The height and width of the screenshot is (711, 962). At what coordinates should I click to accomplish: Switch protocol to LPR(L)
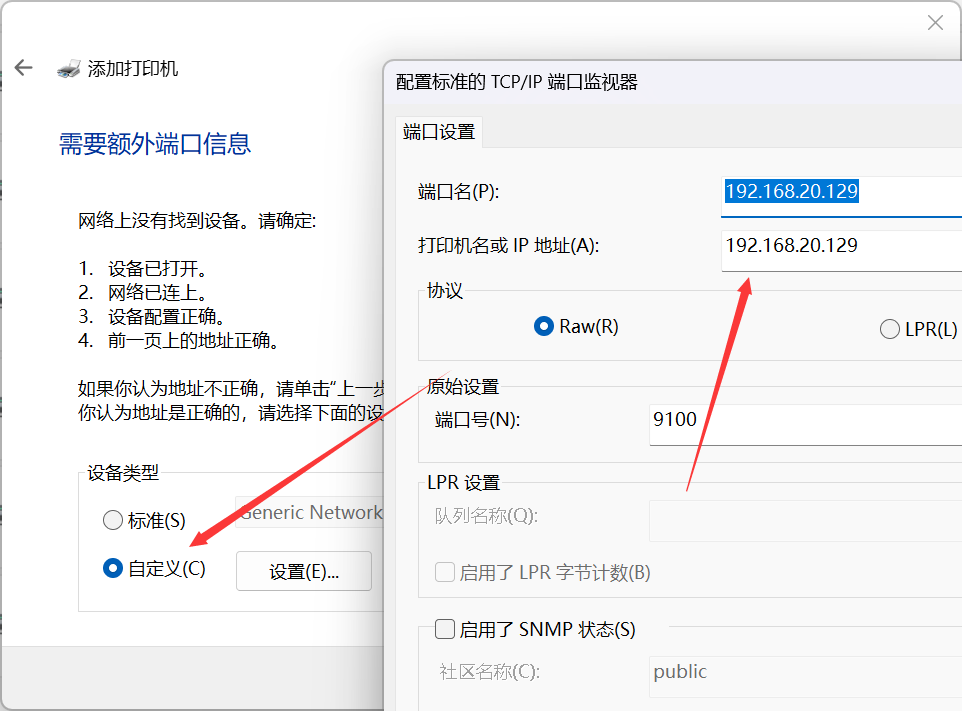(x=890, y=328)
